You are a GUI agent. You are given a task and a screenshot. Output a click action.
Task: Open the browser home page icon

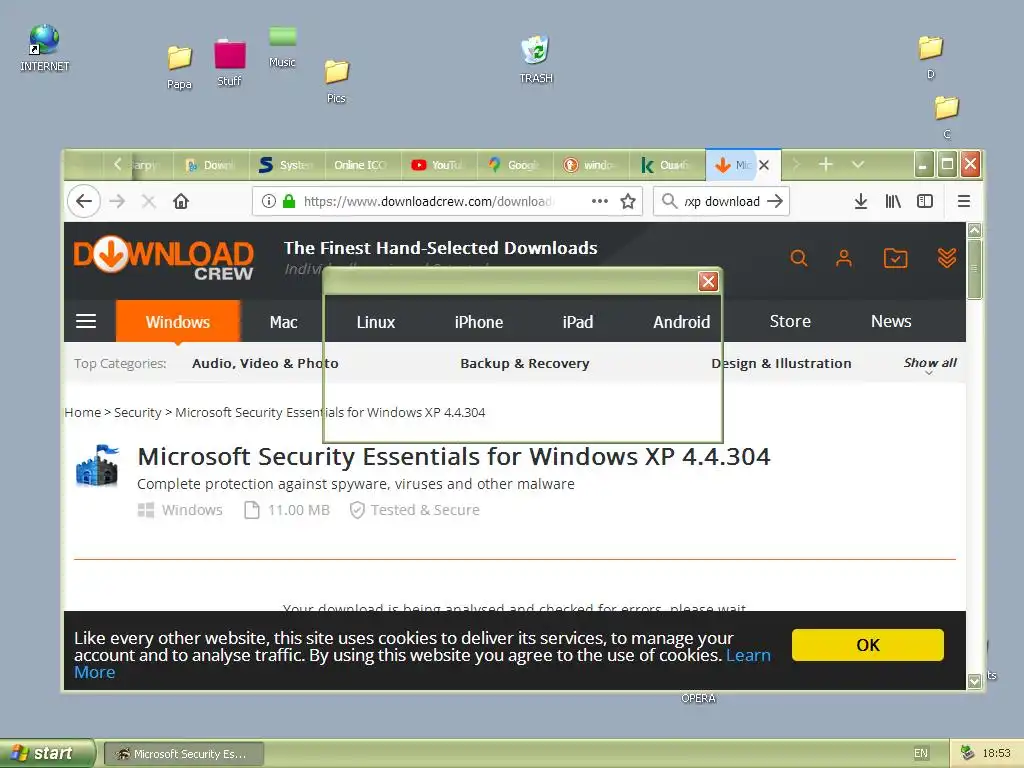coord(181,201)
